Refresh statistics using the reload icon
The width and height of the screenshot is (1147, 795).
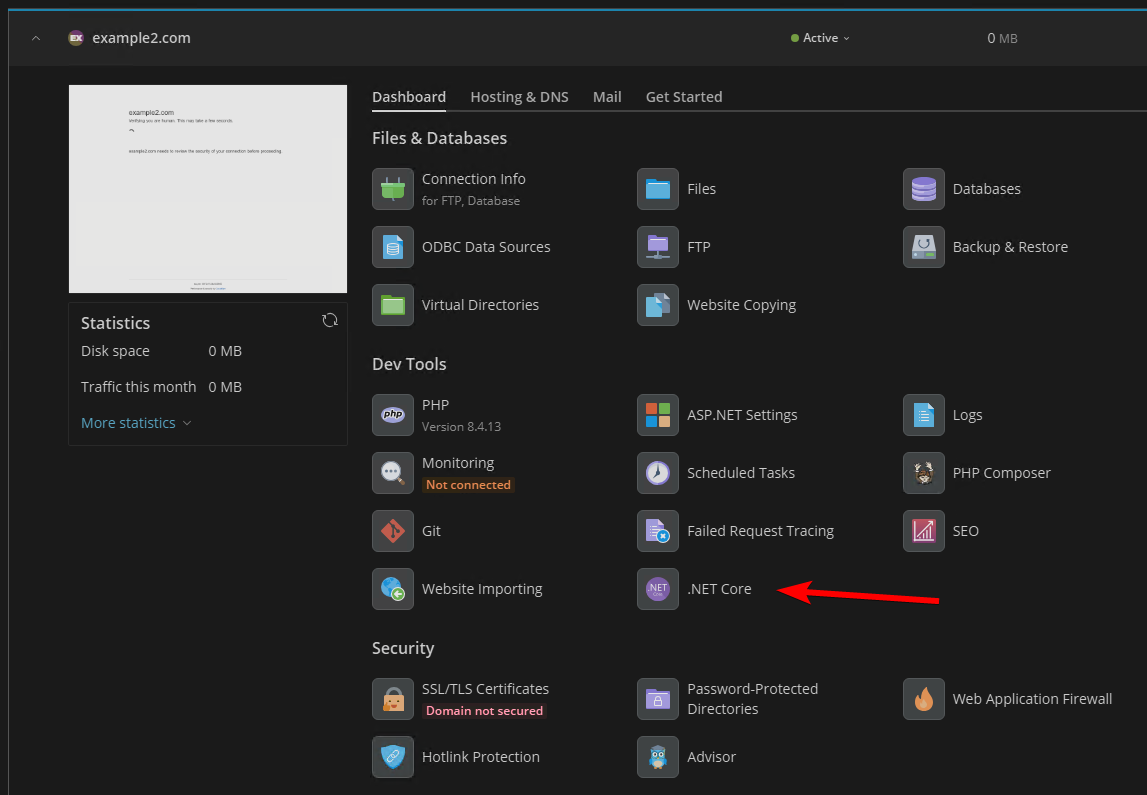[x=329, y=320]
